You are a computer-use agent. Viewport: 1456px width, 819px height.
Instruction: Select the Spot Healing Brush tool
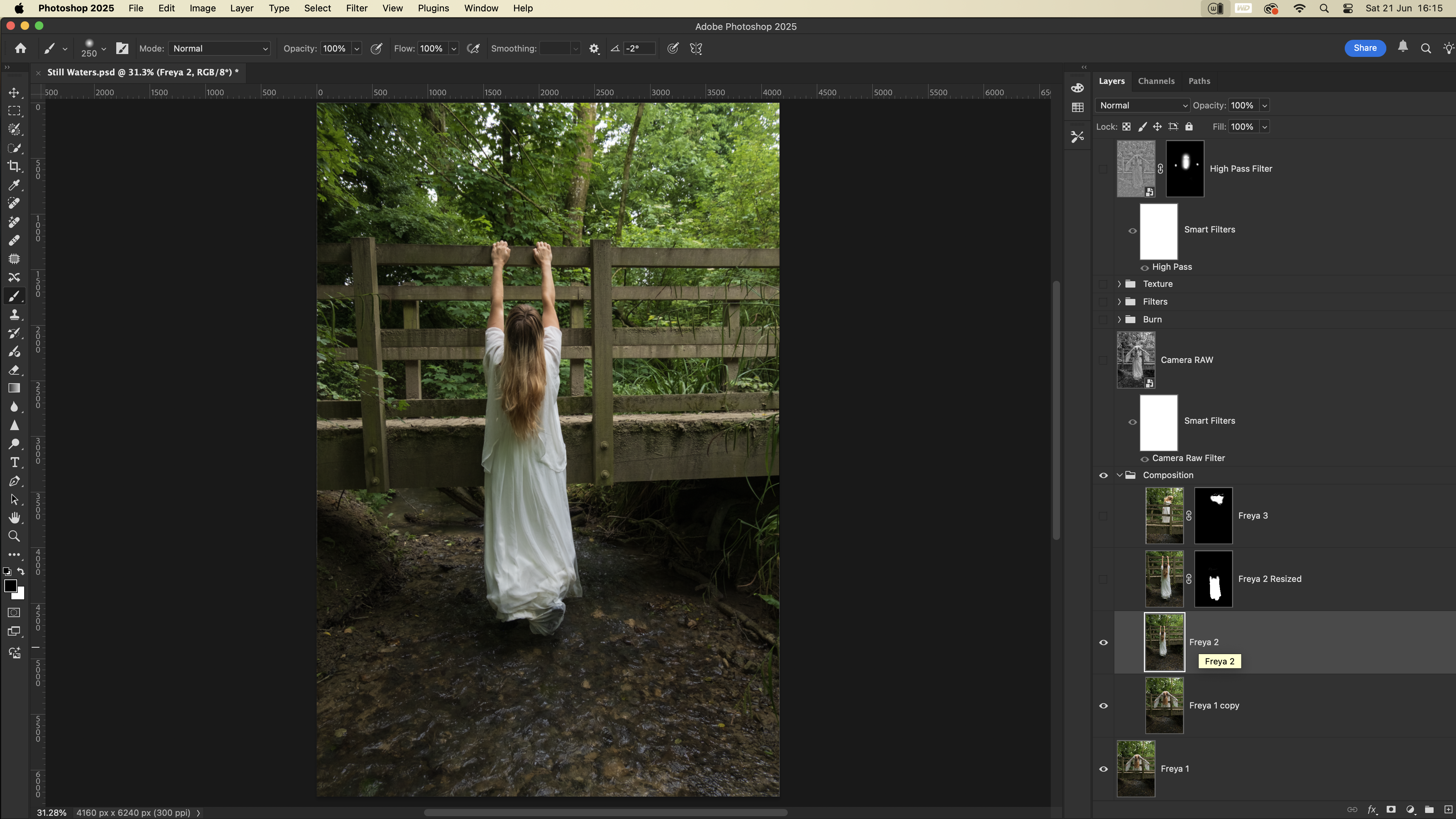tap(14, 203)
